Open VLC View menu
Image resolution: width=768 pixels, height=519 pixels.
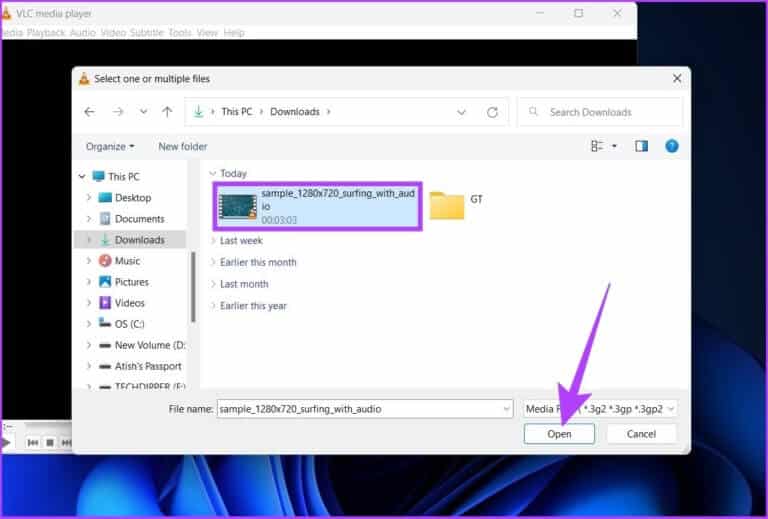[x=207, y=33]
